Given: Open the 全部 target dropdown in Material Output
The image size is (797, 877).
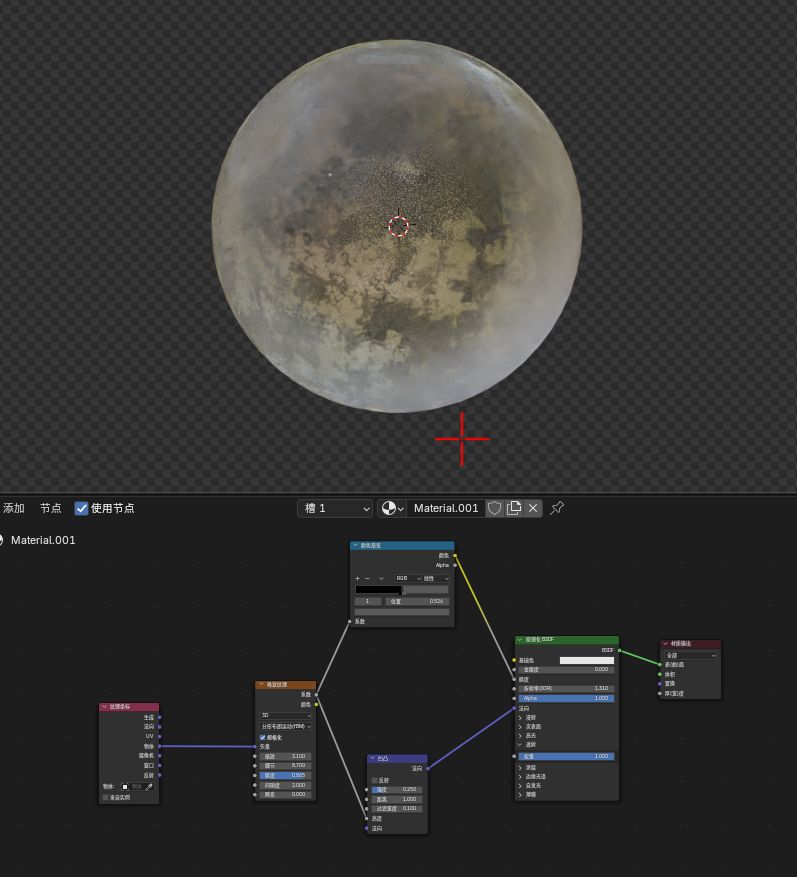Looking at the screenshot, I should (x=691, y=655).
